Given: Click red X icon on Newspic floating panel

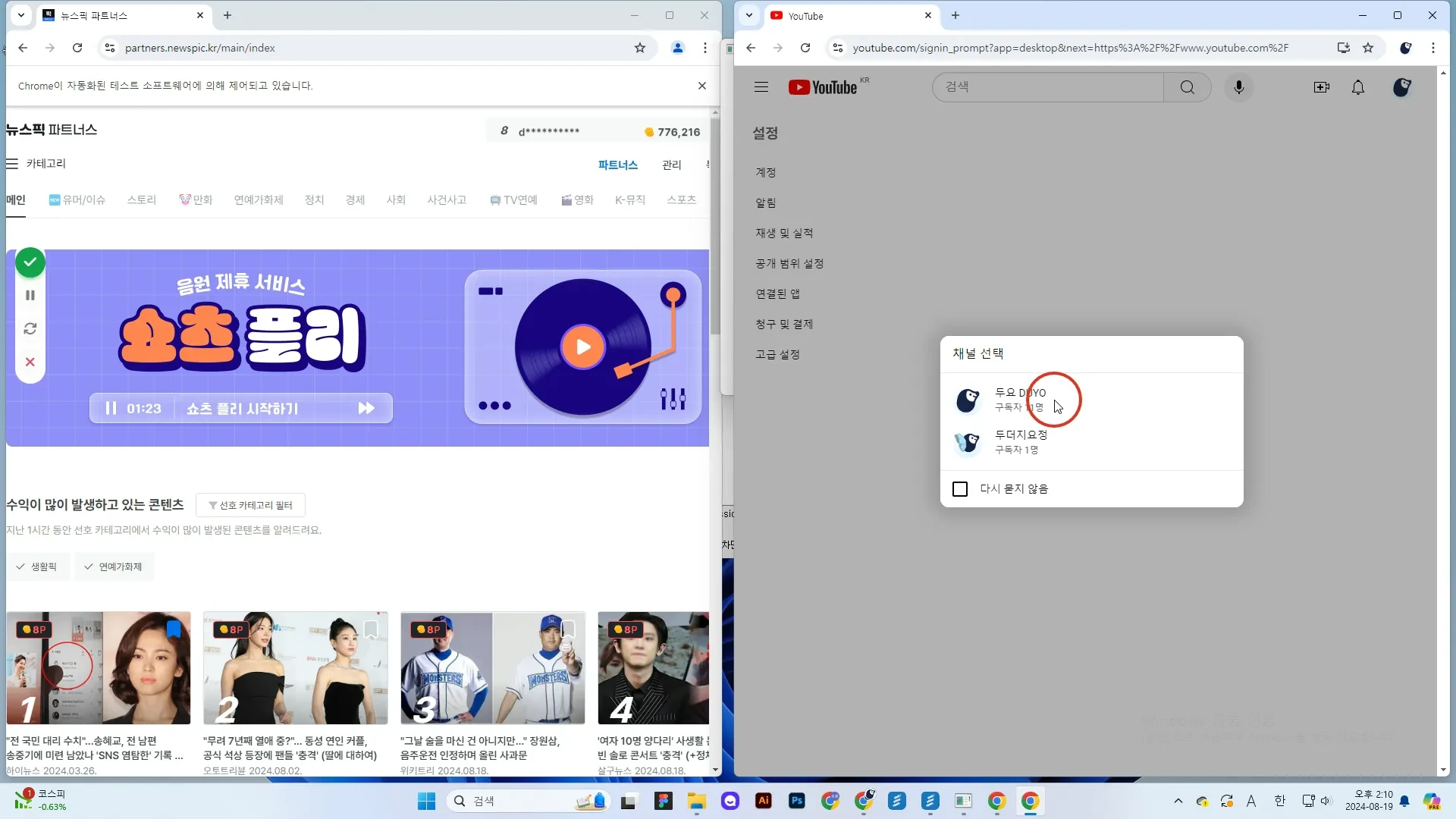Looking at the screenshot, I should click(x=30, y=362).
